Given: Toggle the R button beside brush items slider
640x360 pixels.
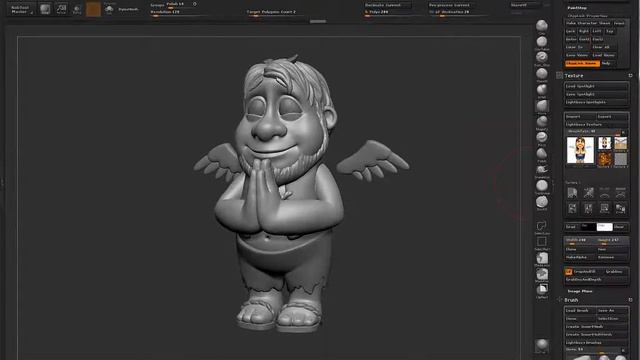Looking at the screenshot, I should click(623, 350).
